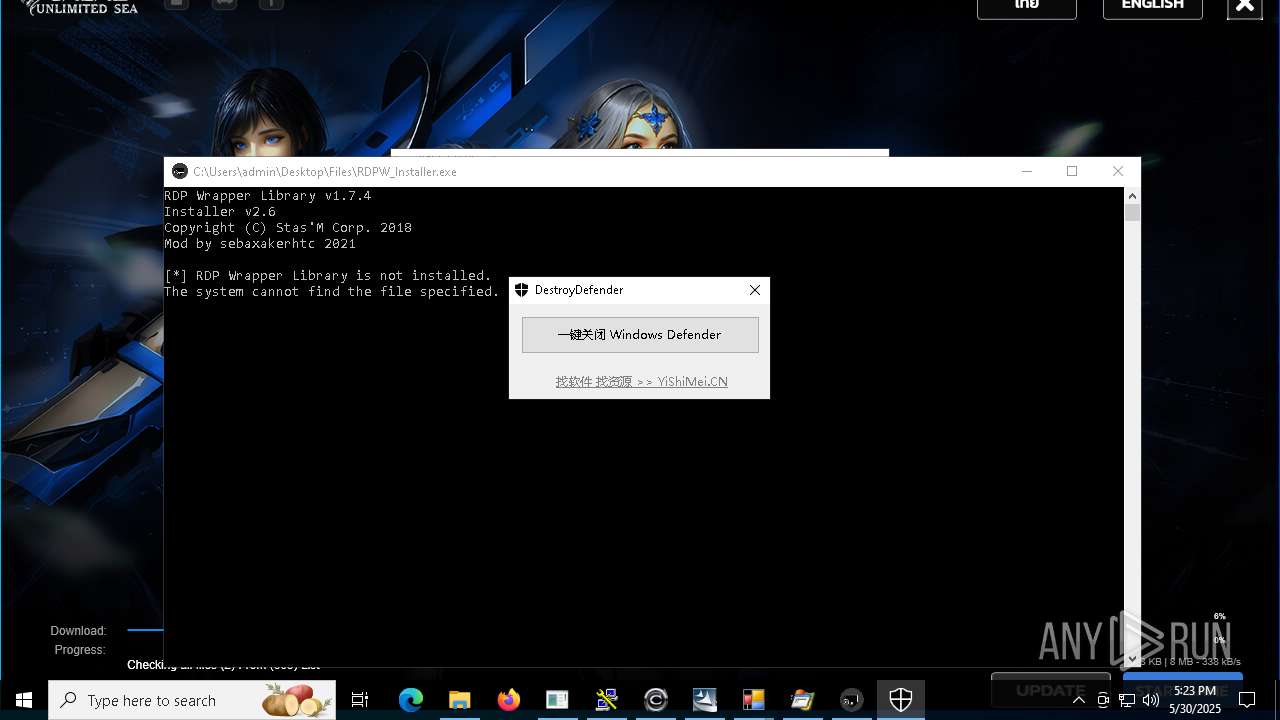Open Task View from taskbar
The image size is (1280, 720).
360,700
